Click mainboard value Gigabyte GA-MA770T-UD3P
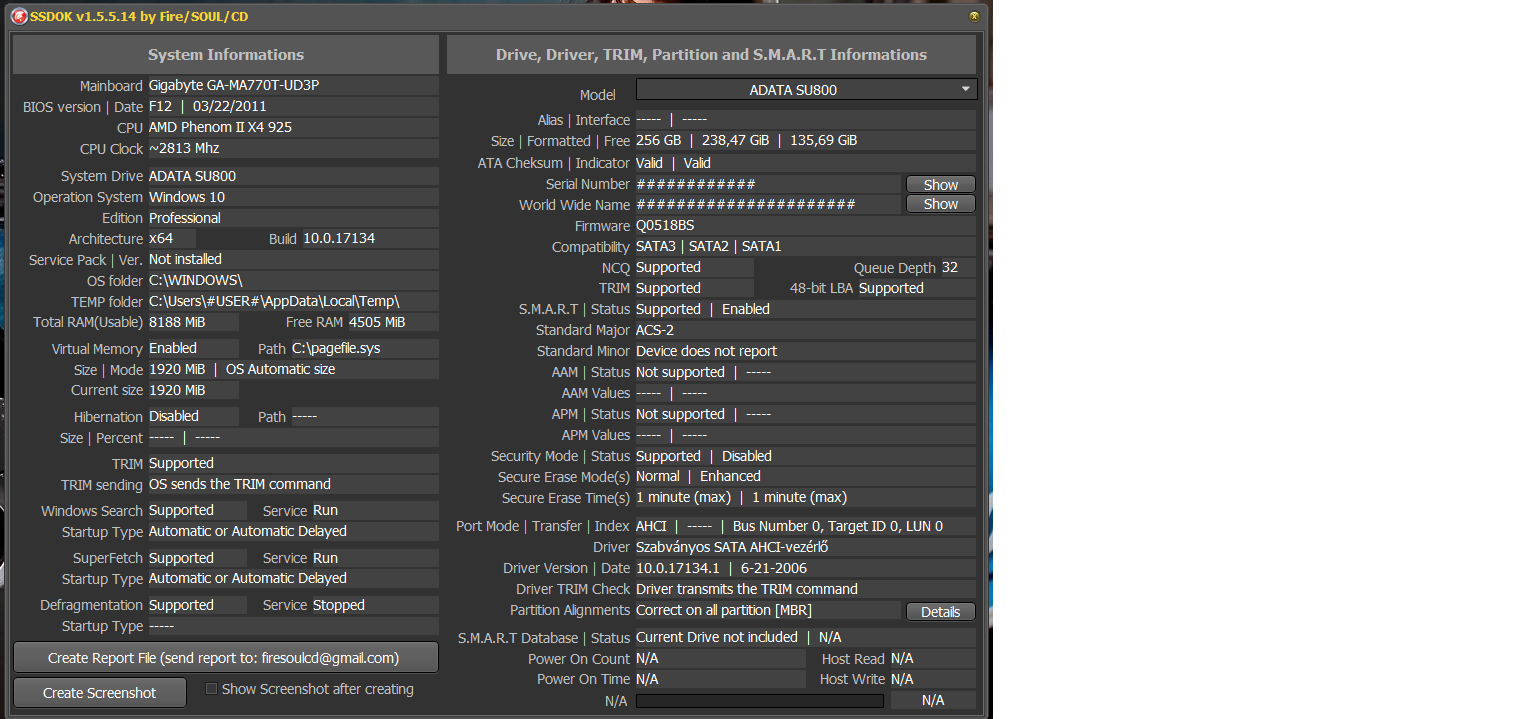This screenshot has height=719, width=1536. tap(293, 86)
